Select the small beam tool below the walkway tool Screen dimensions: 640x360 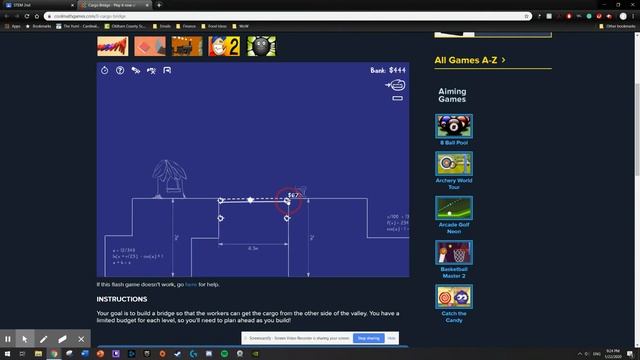(x=398, y=98)
